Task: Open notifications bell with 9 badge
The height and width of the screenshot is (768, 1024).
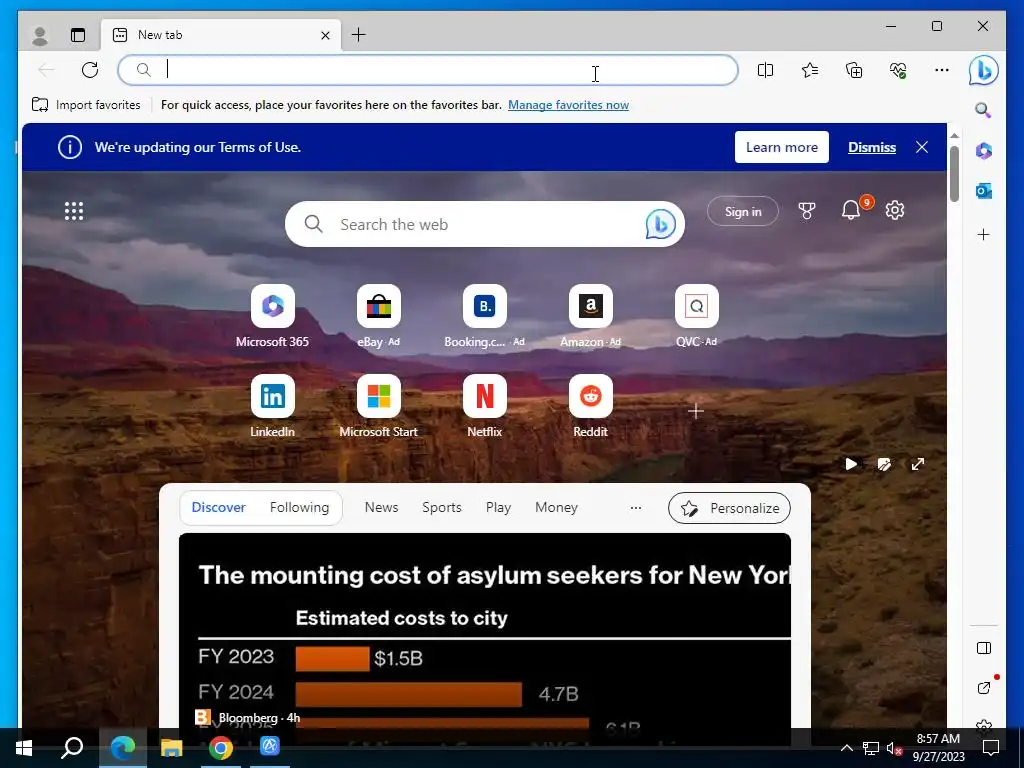Action: coord(851,210)
